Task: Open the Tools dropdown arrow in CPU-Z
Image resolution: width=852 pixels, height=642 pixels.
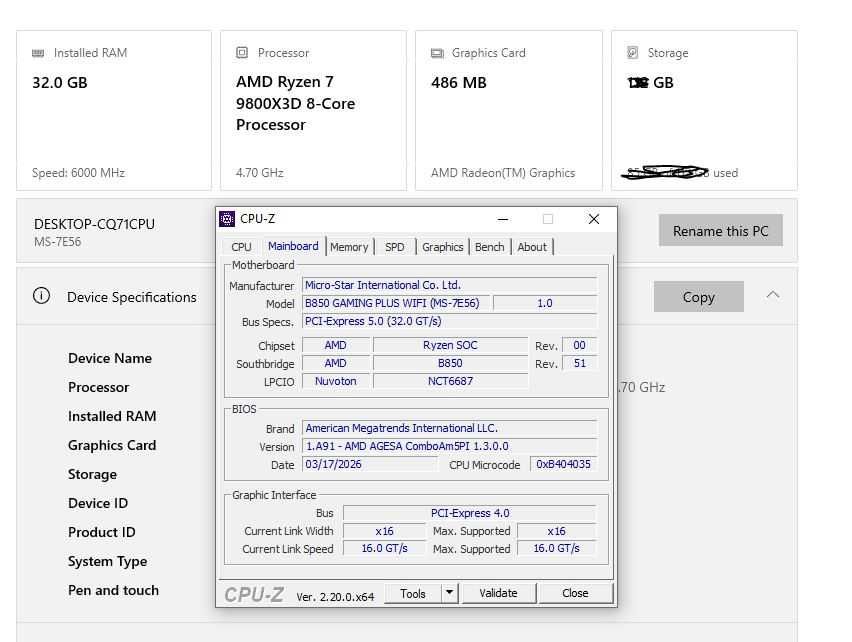Action: point(449,593)
